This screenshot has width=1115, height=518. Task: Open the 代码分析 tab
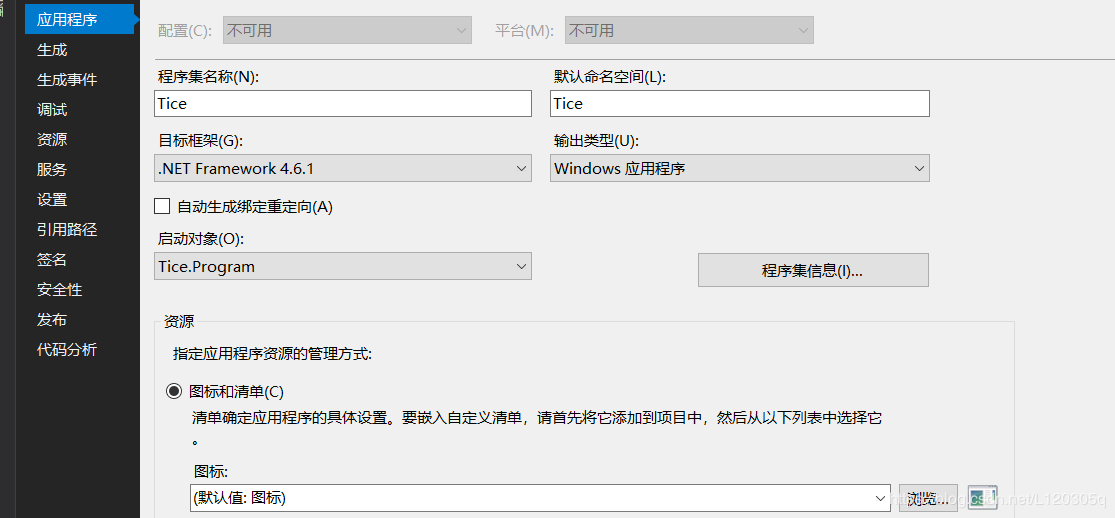tap(67, 349)
